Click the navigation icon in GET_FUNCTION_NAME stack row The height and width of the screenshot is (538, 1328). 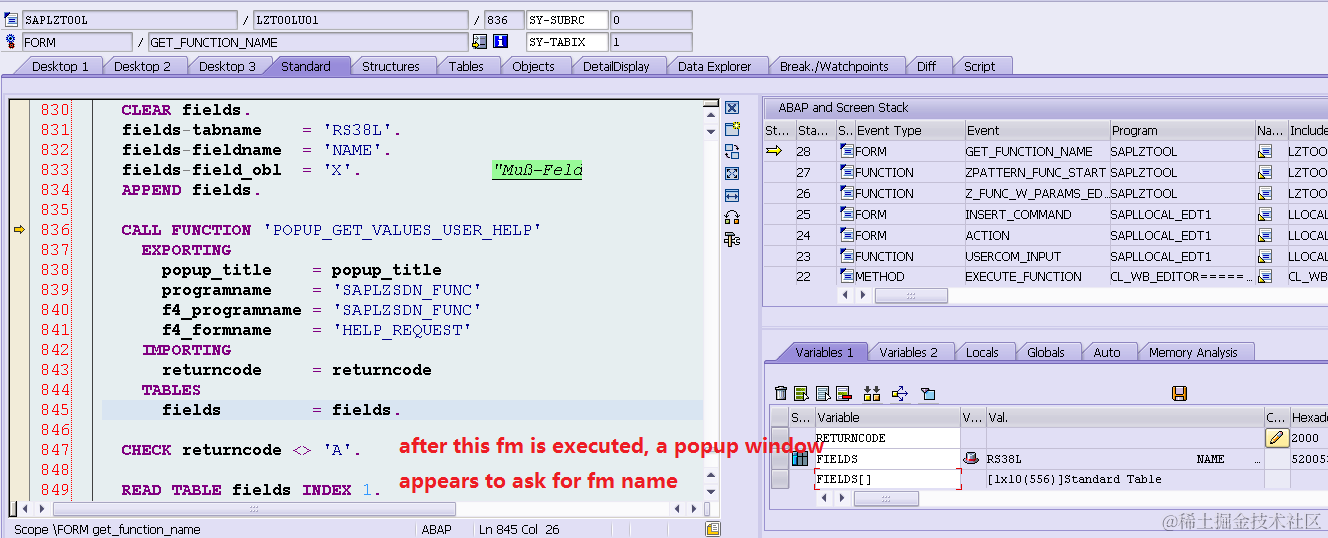pos(1265,151)
